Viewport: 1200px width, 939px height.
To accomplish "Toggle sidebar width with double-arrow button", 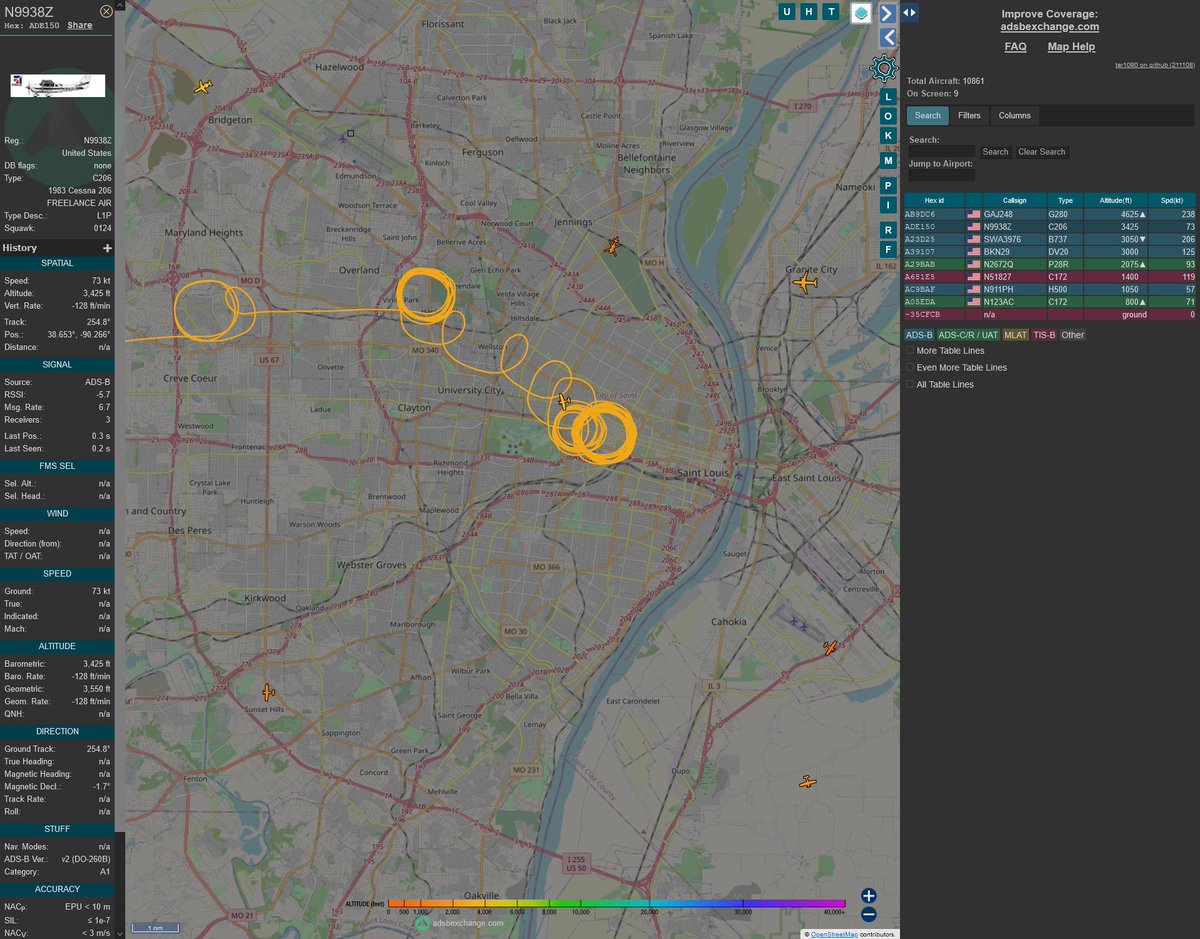I will pyautogui.click(x=909, y=12).
